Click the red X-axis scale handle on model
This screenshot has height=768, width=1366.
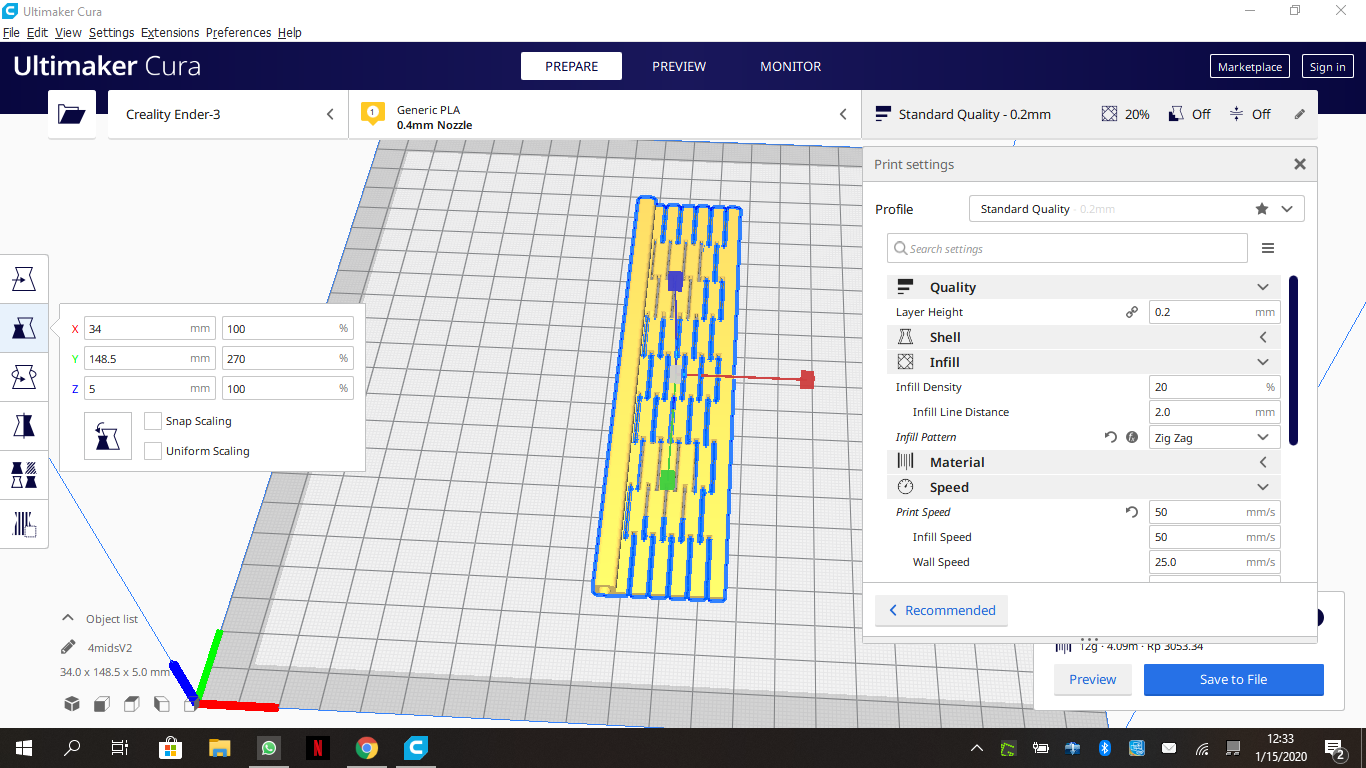pos(807,379)
